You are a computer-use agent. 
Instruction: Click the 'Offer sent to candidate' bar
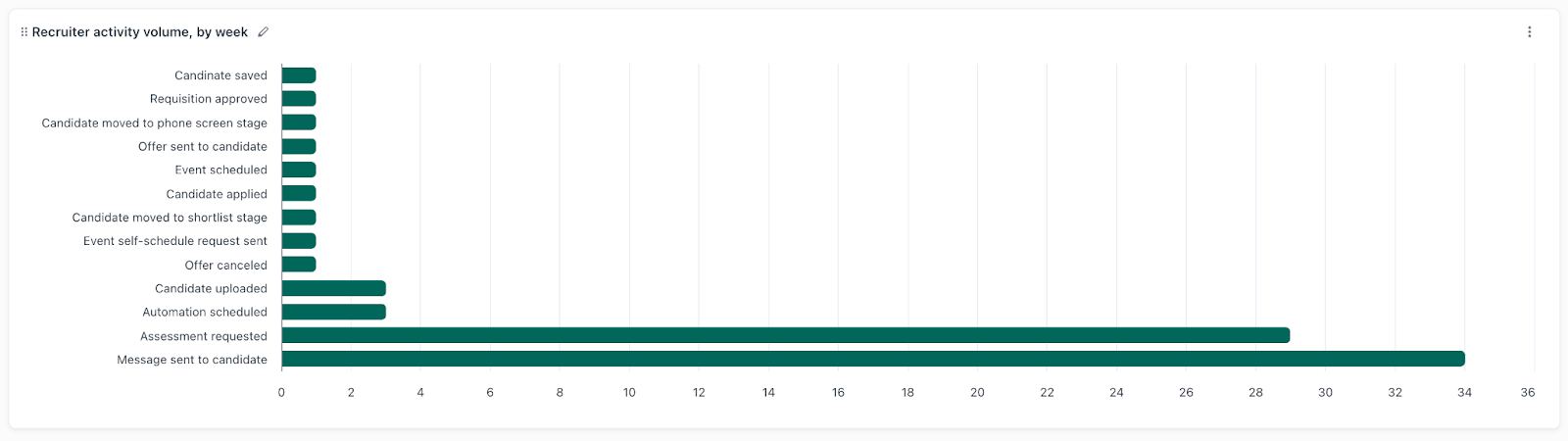pos(299,147)
